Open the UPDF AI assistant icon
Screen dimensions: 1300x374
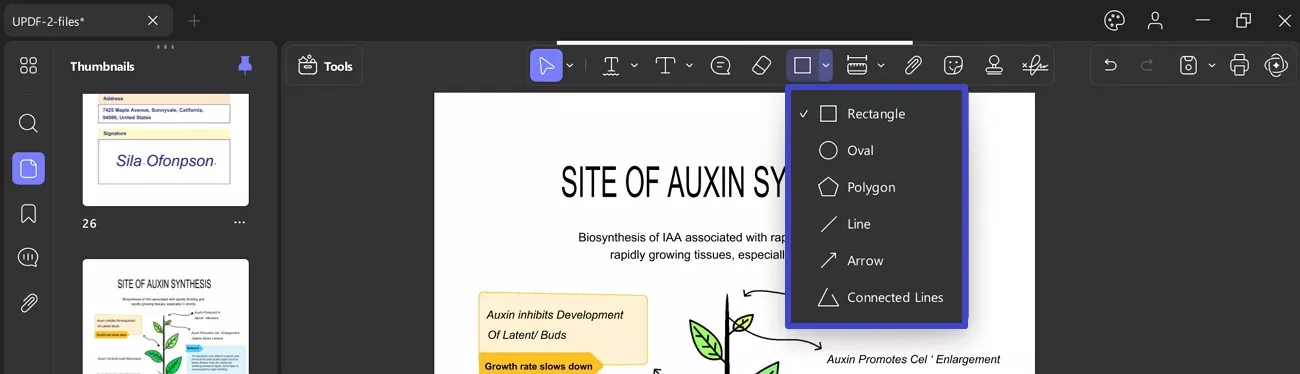point(1275,65)
